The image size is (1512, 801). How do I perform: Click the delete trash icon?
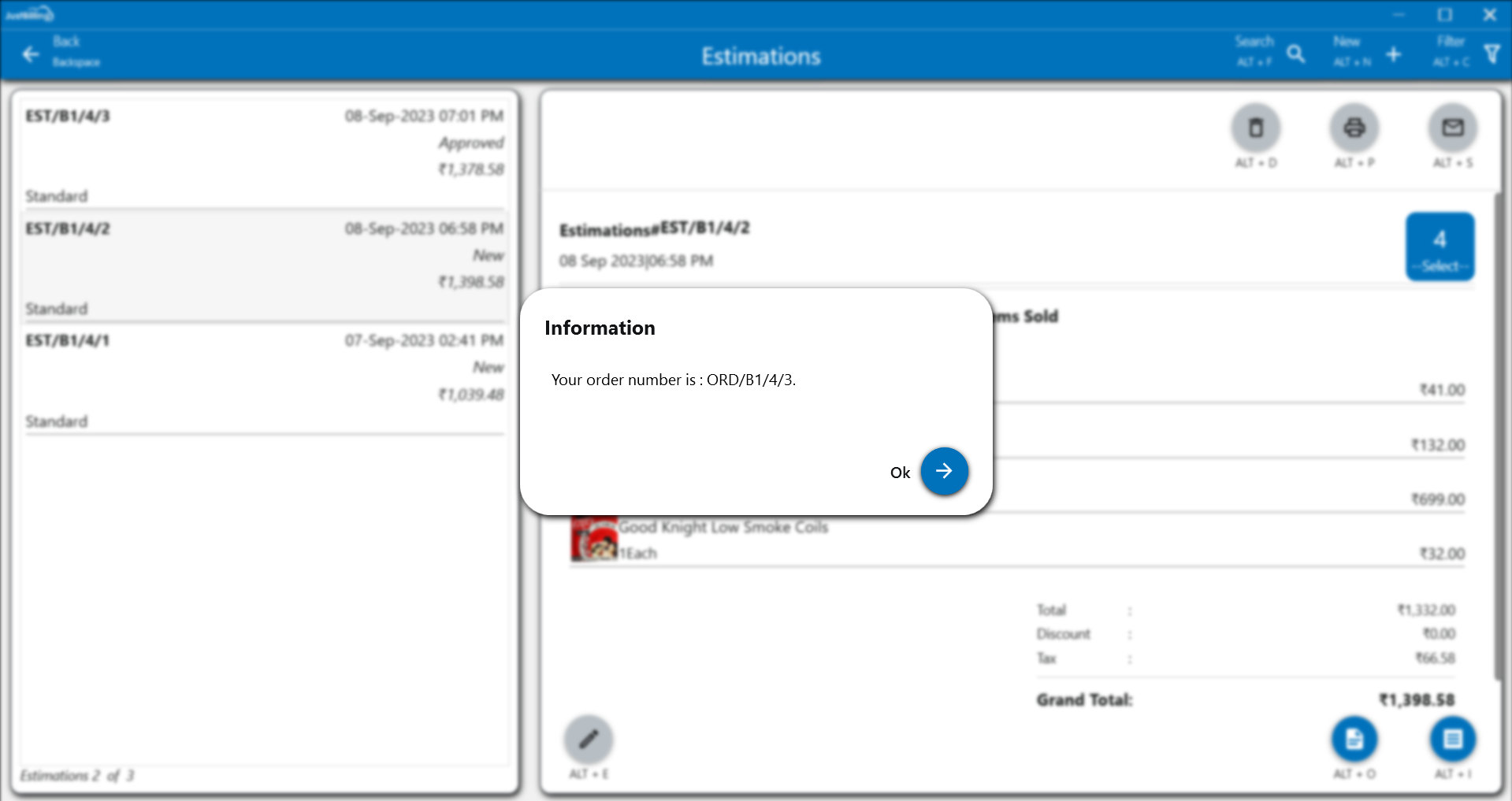click(1255, 128)
